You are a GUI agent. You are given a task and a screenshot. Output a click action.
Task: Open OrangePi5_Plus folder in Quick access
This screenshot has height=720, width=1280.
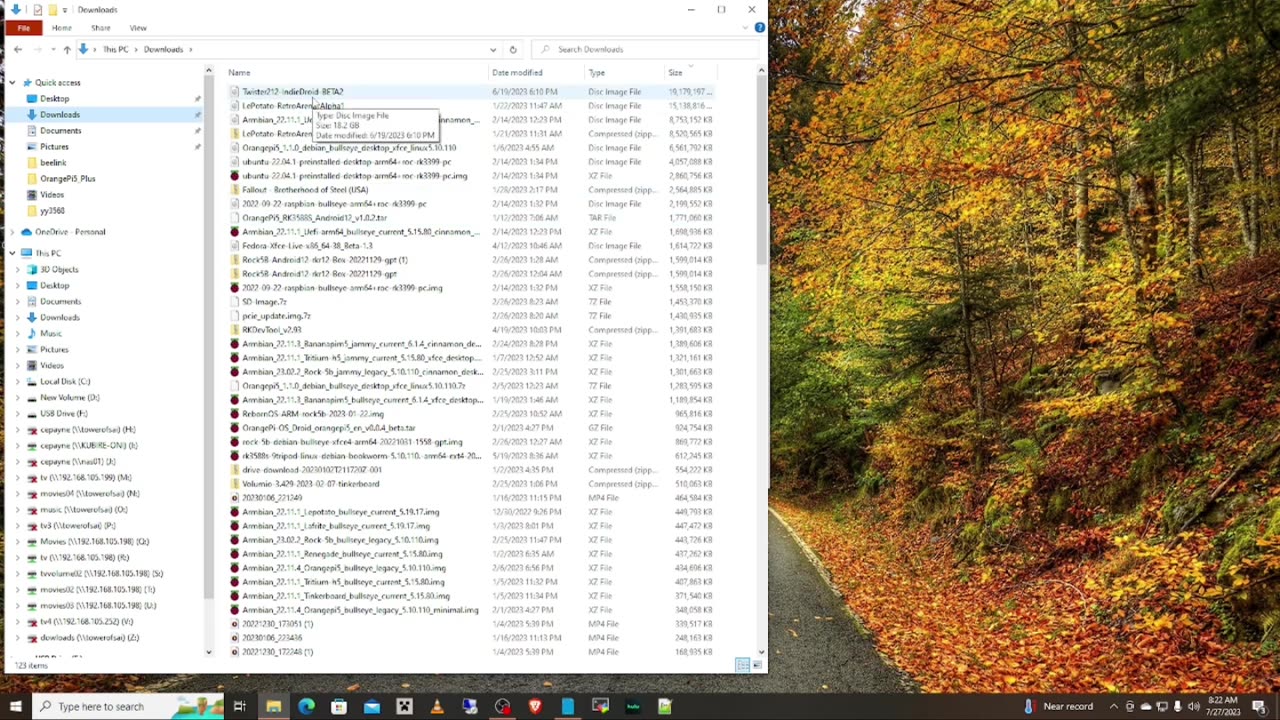pos(67,178)
